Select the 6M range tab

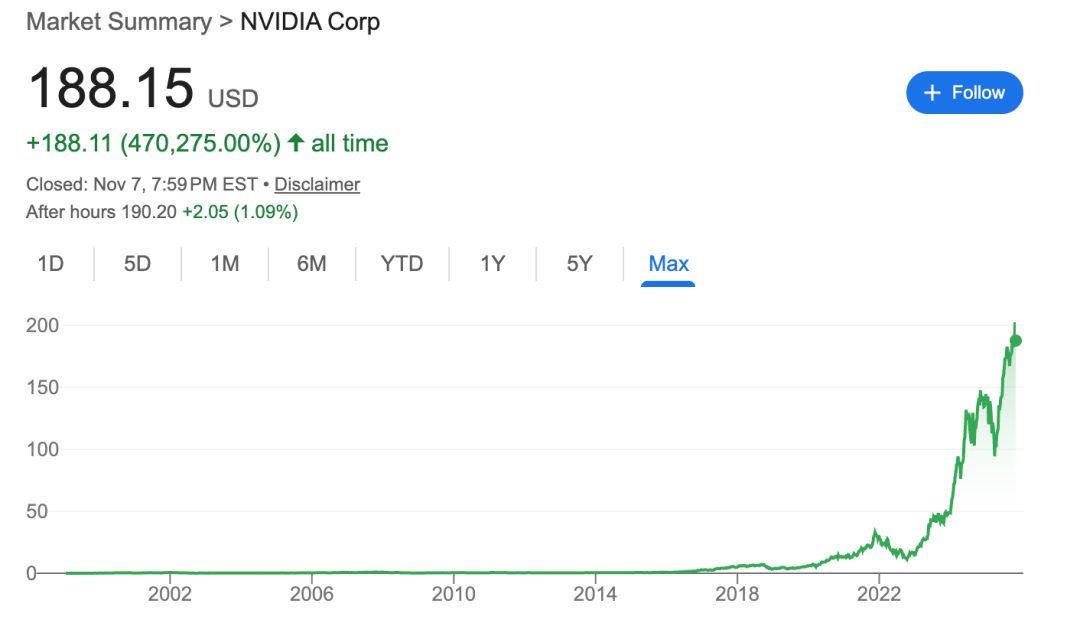(x=311, y=264)
